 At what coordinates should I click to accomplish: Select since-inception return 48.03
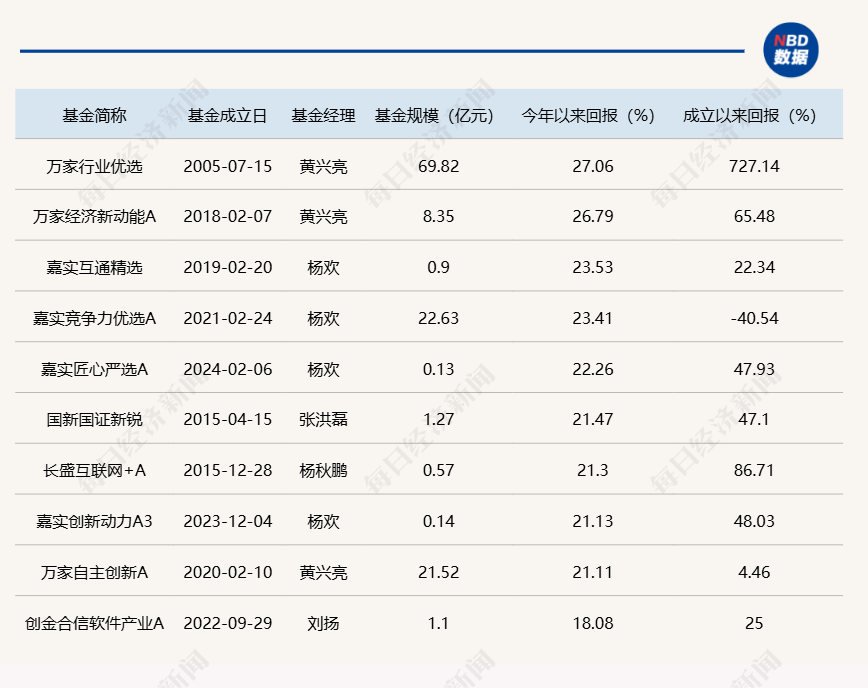click(754, 521)
